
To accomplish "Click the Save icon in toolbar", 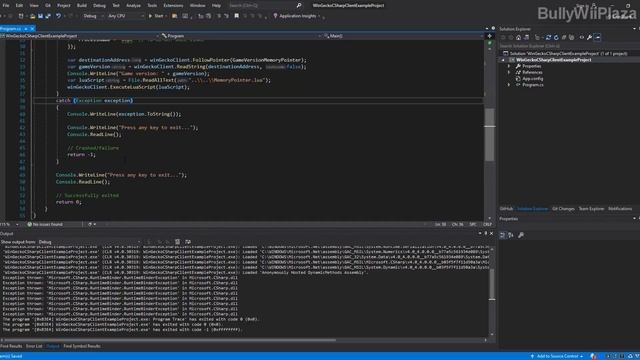I will click(x=40, y=16).
